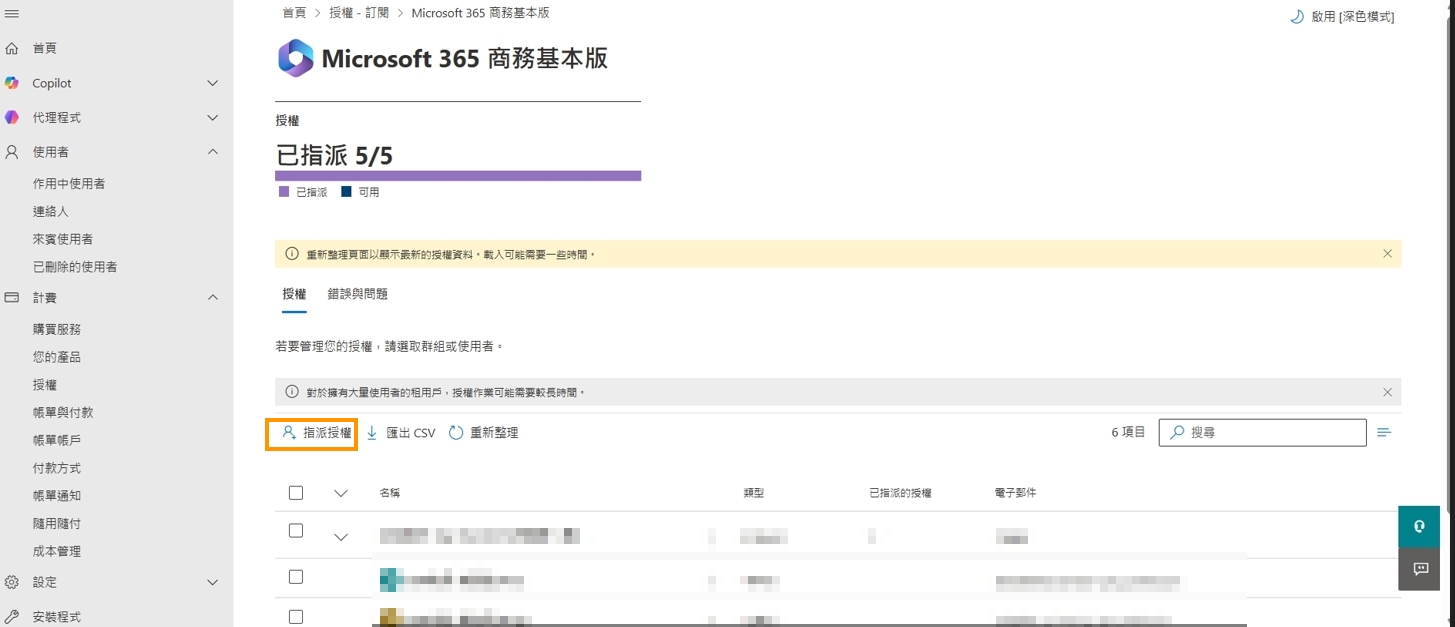The width and height of the screenshot is (1455, 627).
Task: Sort by the 電子郵件 column header
Action: click(1016, 493)
